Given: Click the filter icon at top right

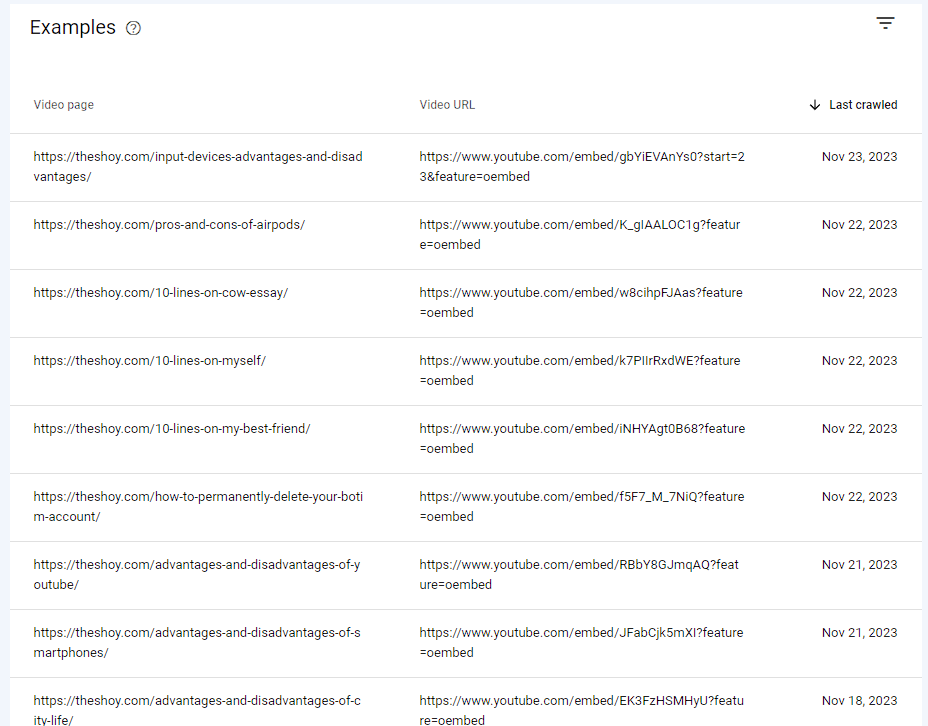Looking at the screenshot, I should pos(885,22).
